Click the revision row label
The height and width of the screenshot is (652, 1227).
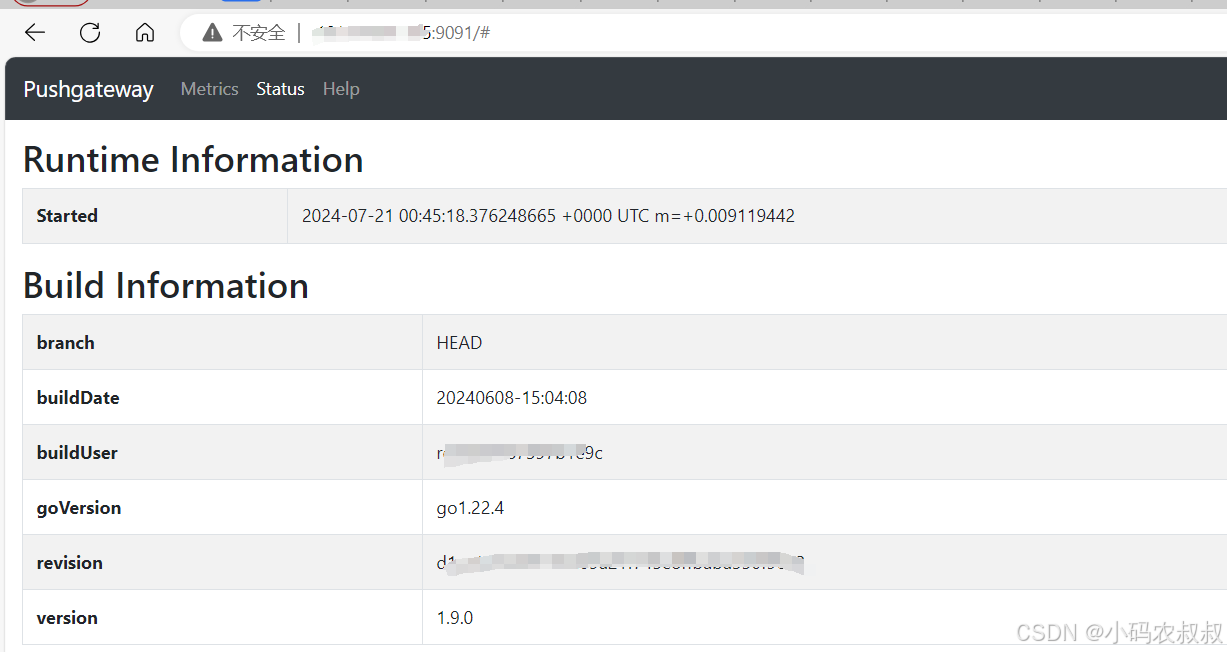pyautogui.click(x=70, y=563)
